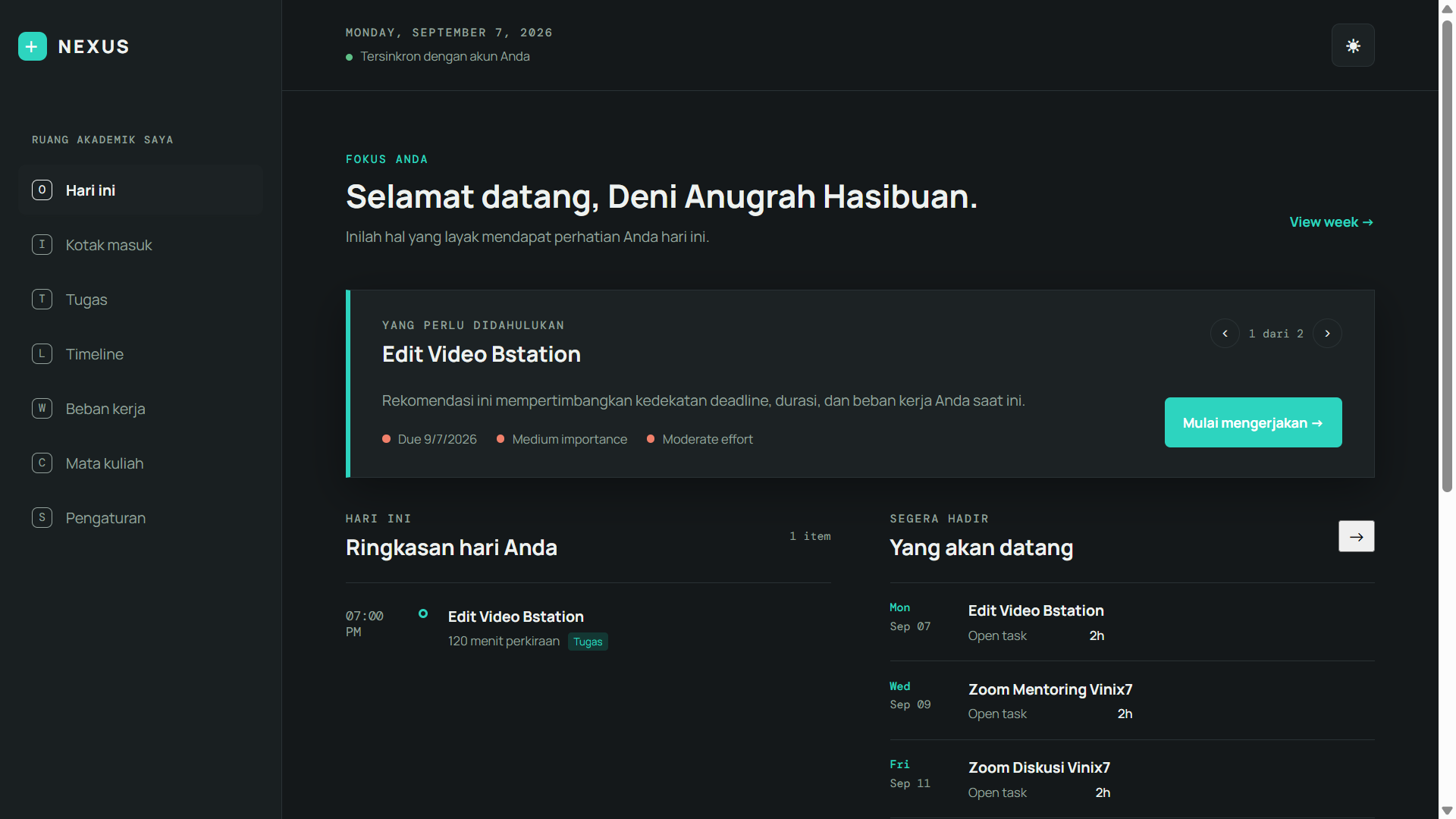Click the Nexus plus logo icon

33,46
